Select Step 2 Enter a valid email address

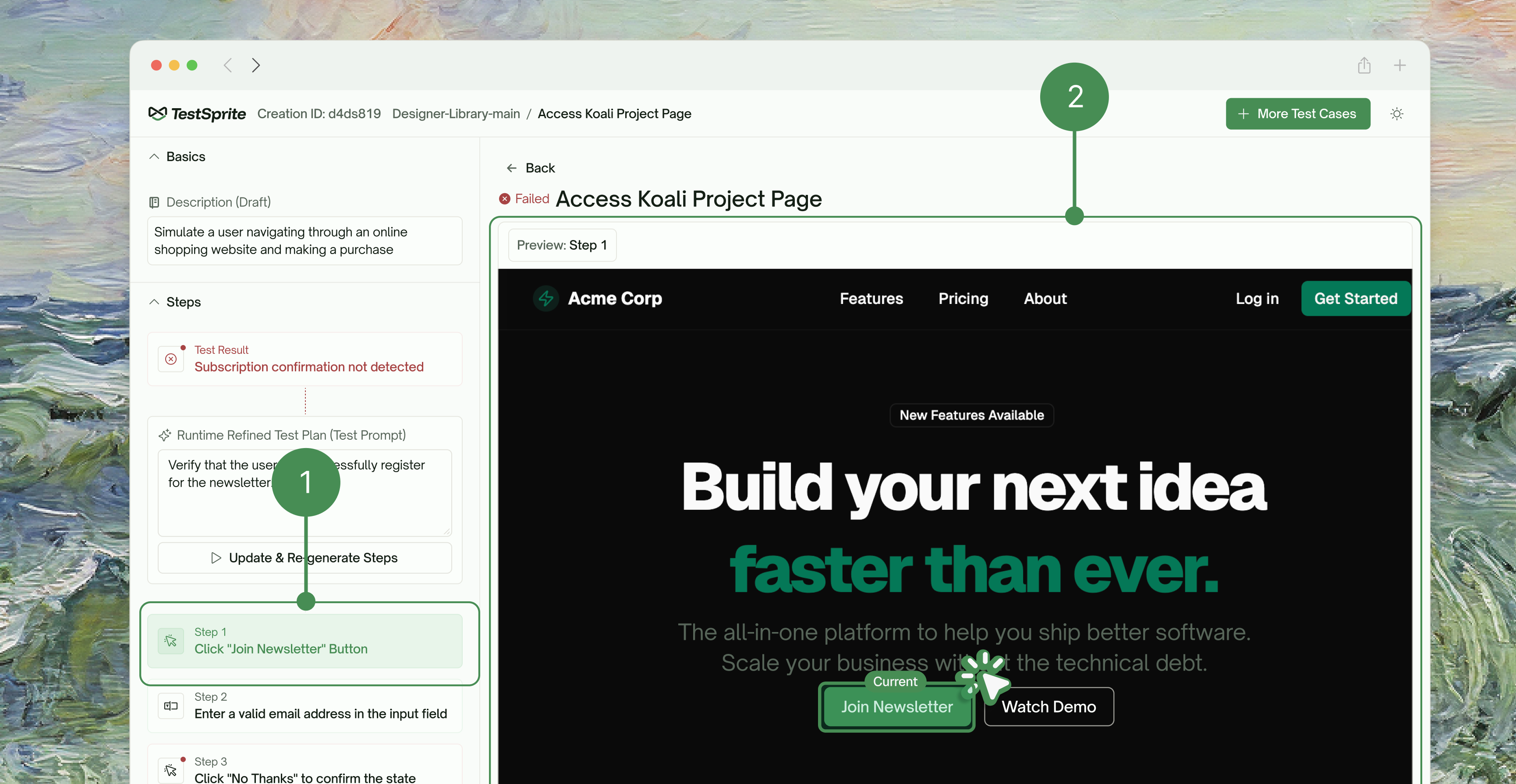(305, 706)
